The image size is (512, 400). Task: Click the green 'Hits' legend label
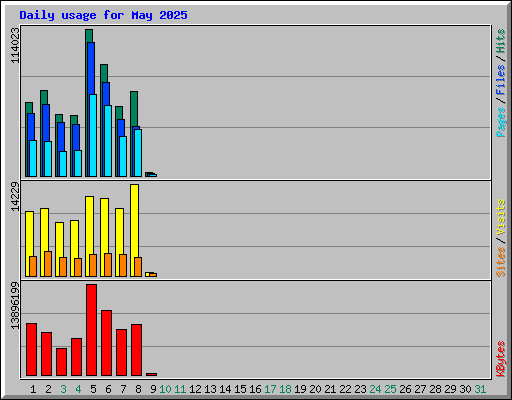500,41
